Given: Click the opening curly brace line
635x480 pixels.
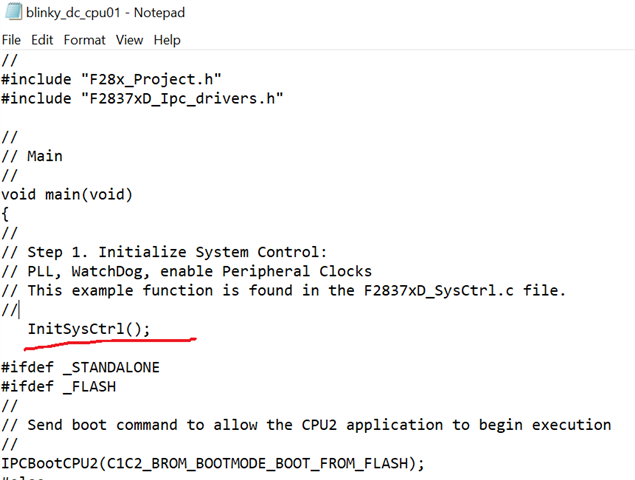Looking at the screenshot, I should (x=5, y=213).
